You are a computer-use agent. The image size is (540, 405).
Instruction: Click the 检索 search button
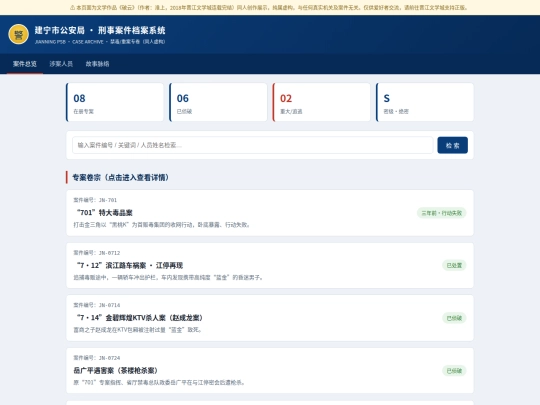pos(453,145)
